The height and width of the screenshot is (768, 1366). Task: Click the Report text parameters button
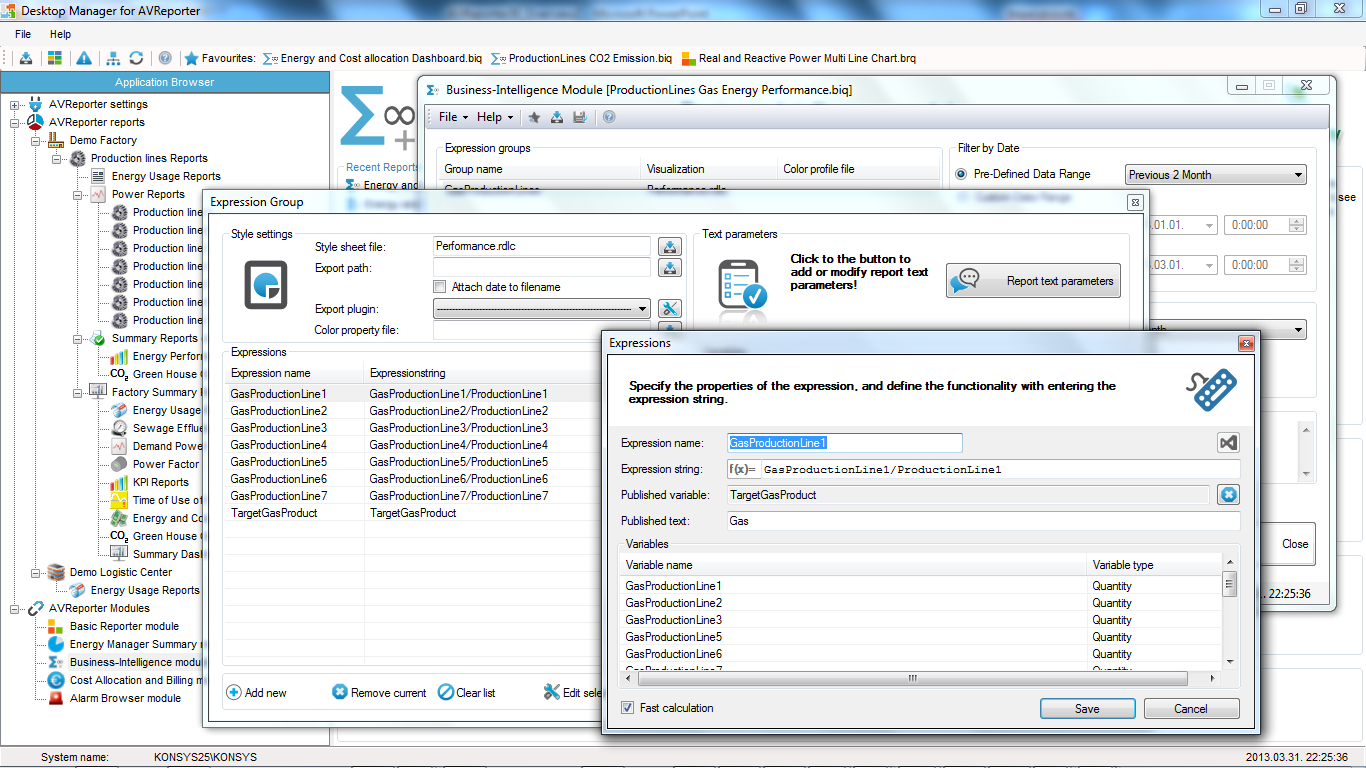click(1033, 281)
